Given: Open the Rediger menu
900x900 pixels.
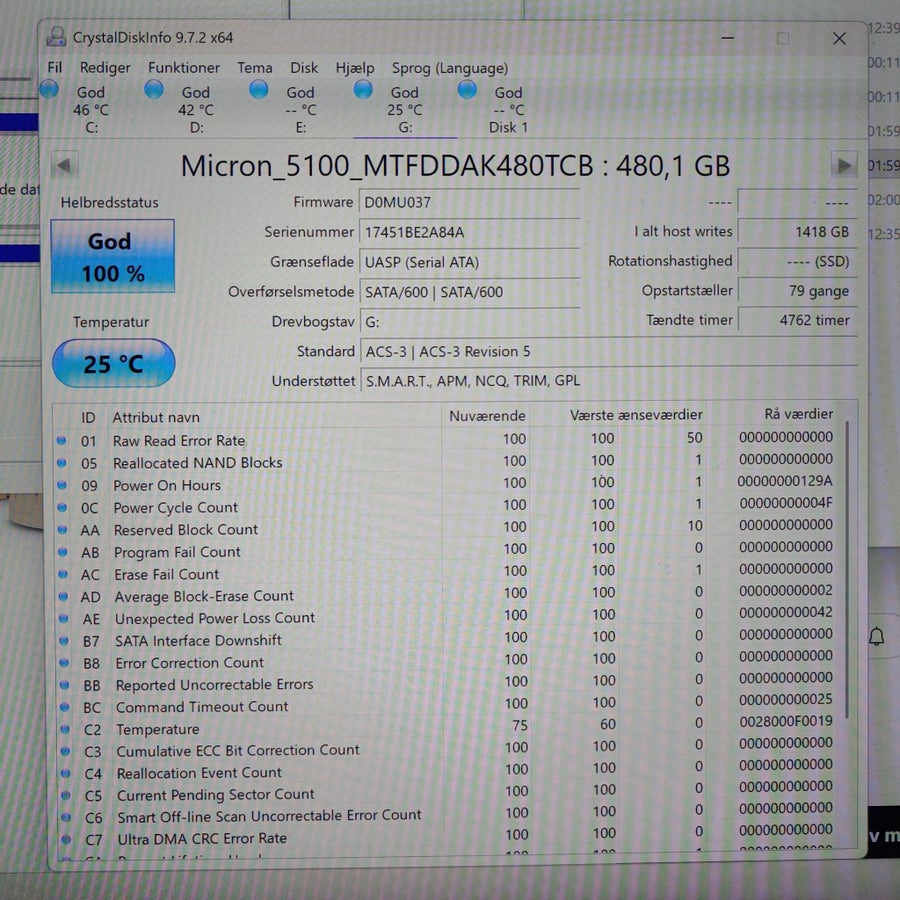Looking at the screenshot, I should (105, 68).
